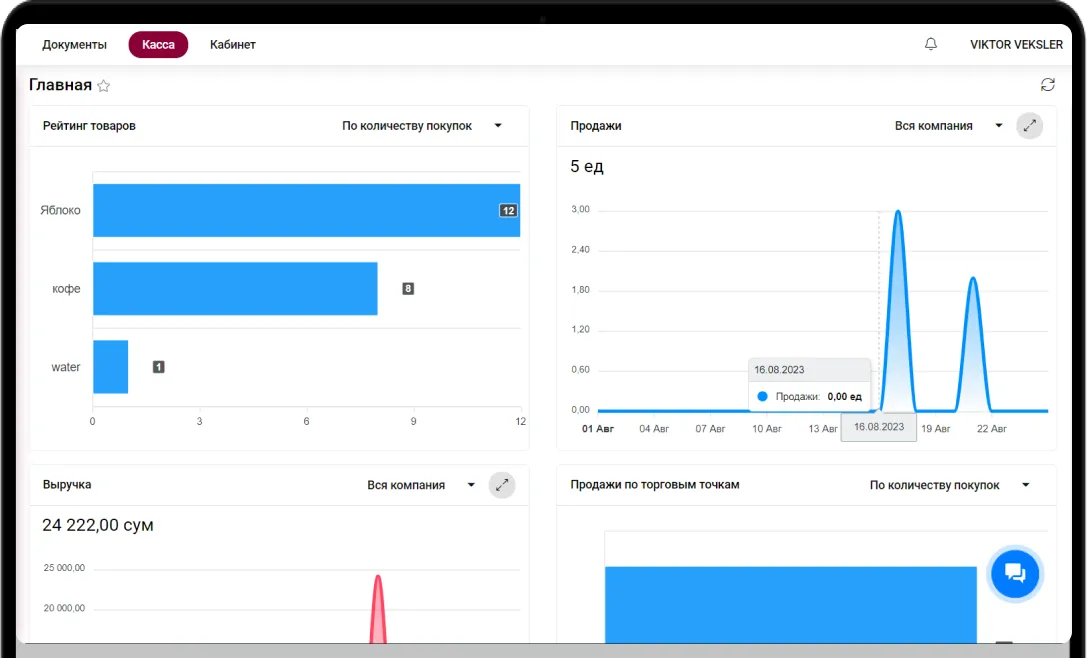Expand the Выручка chart to fullscreen
The width and height of the screenshot is (1088, 658).
tap(502, 485)
